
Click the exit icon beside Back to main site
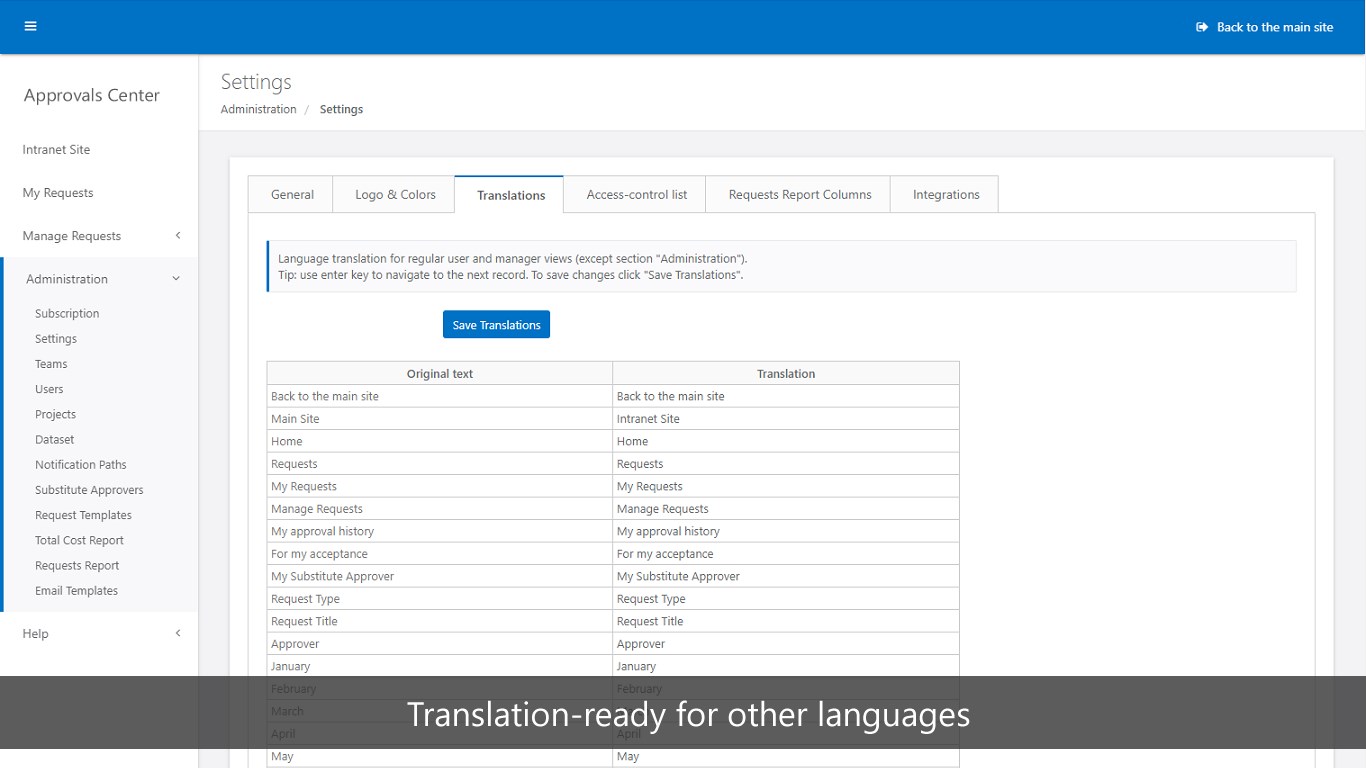point(1202,27)
